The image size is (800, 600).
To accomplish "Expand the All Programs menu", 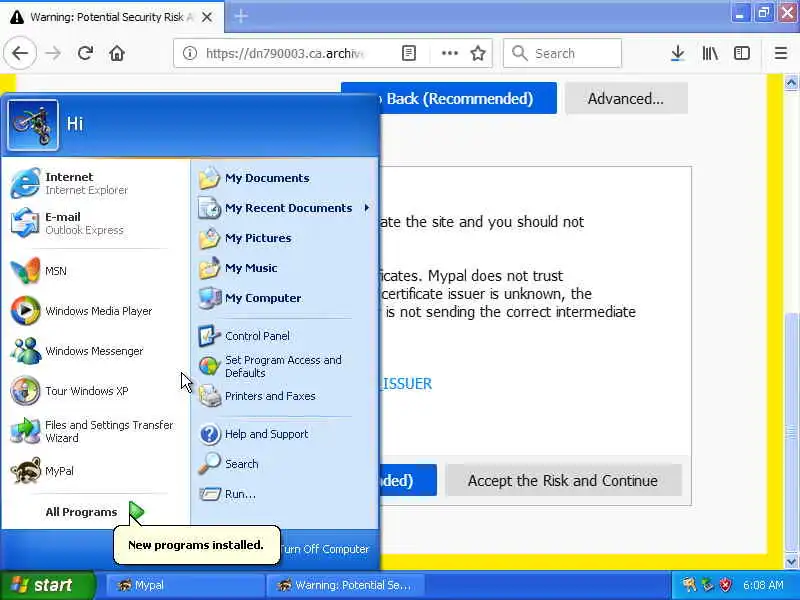I will [x=95, y=512].
